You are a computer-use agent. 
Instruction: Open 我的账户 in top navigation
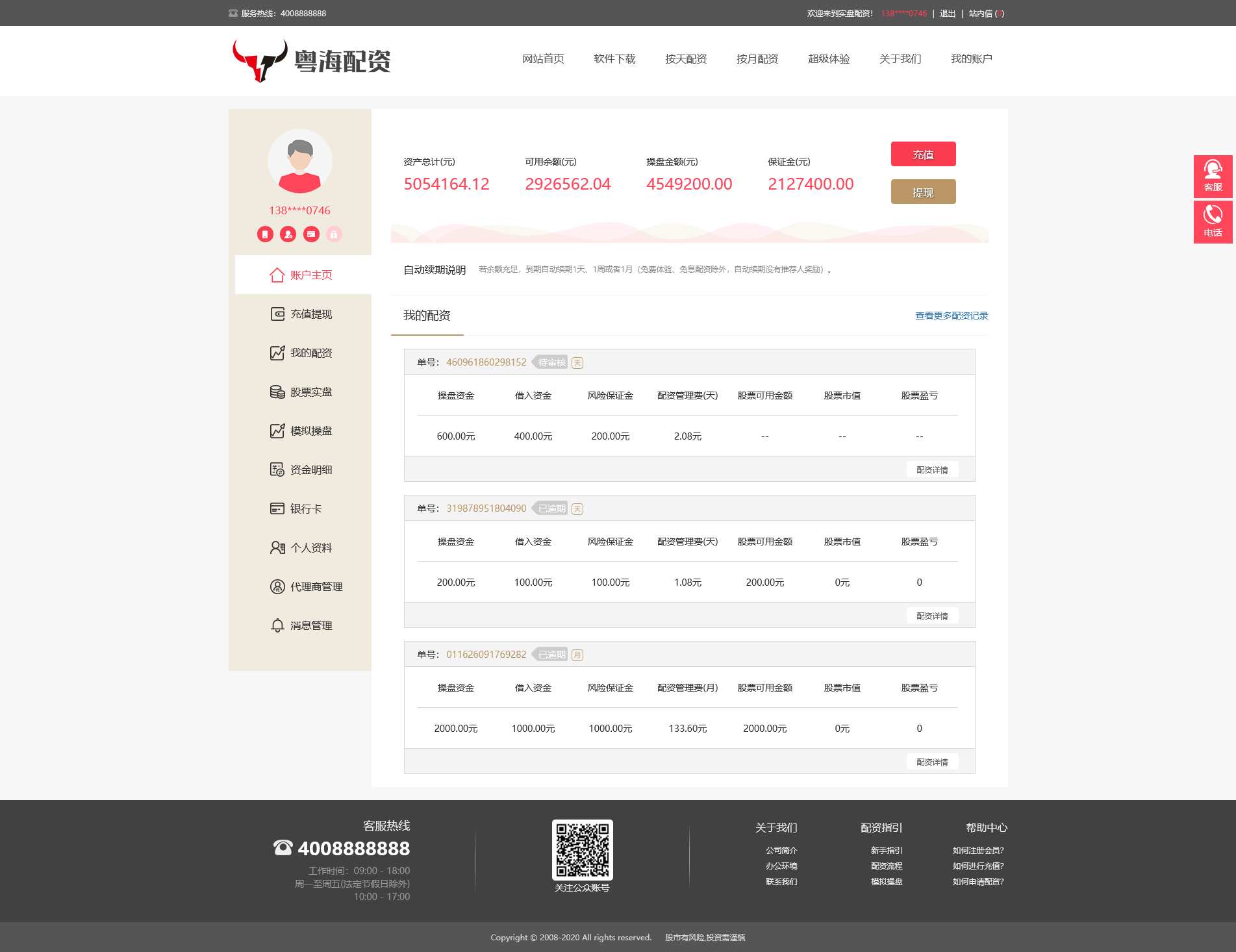[972, 59]
